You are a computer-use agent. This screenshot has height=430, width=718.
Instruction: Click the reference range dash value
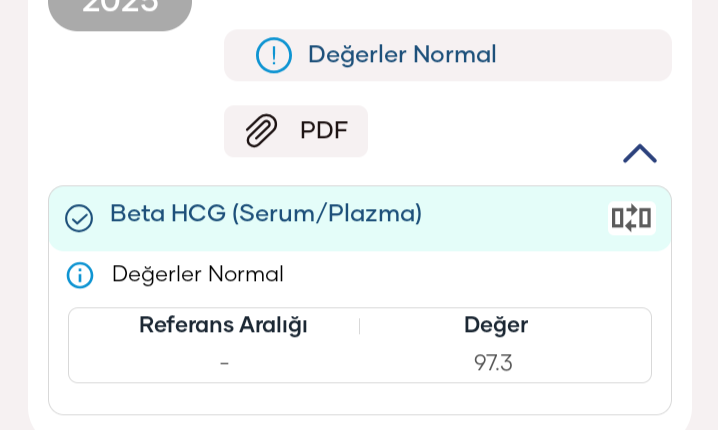pos(224,364)
